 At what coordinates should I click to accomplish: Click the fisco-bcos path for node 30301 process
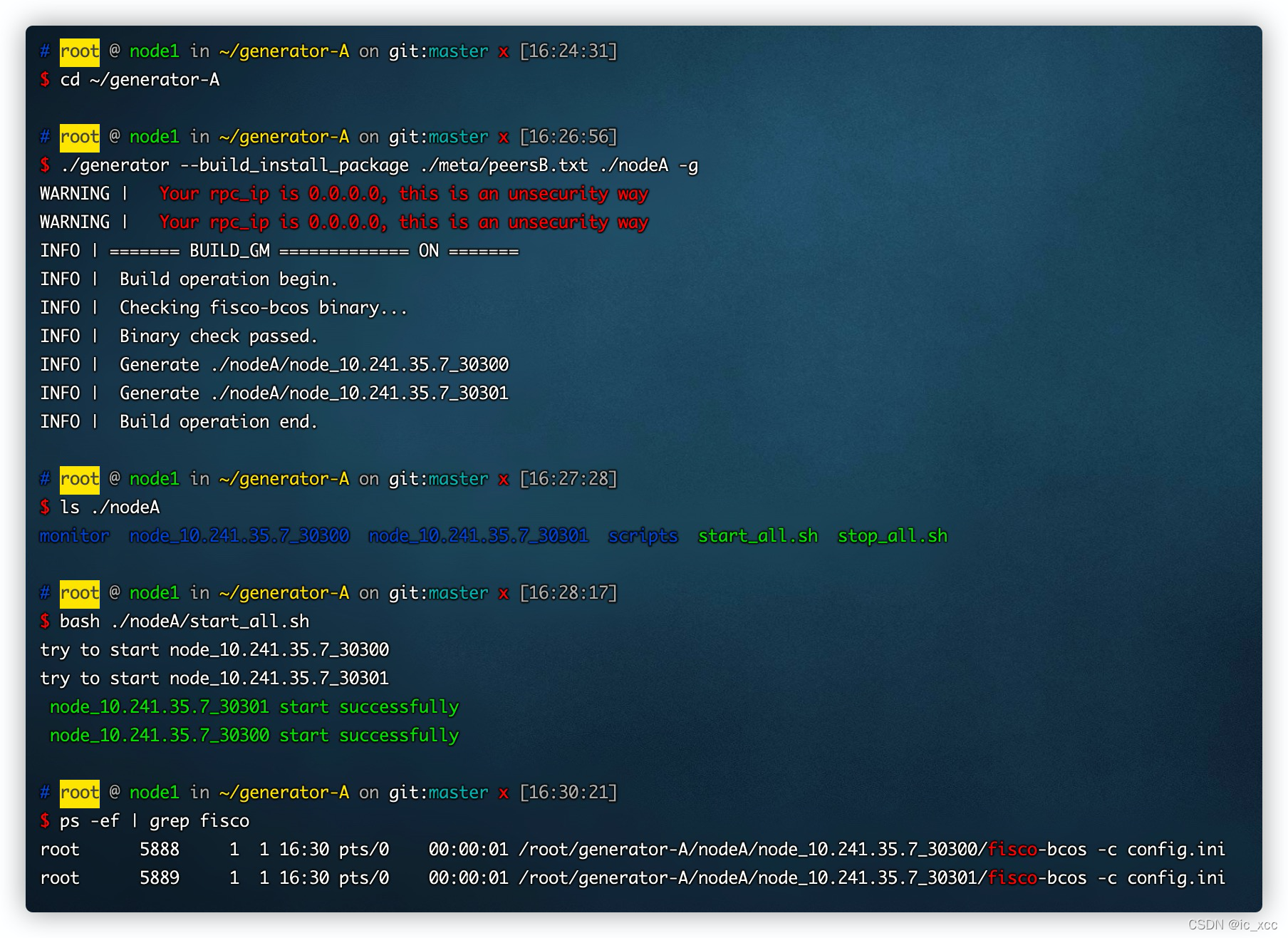click(803, 878)
